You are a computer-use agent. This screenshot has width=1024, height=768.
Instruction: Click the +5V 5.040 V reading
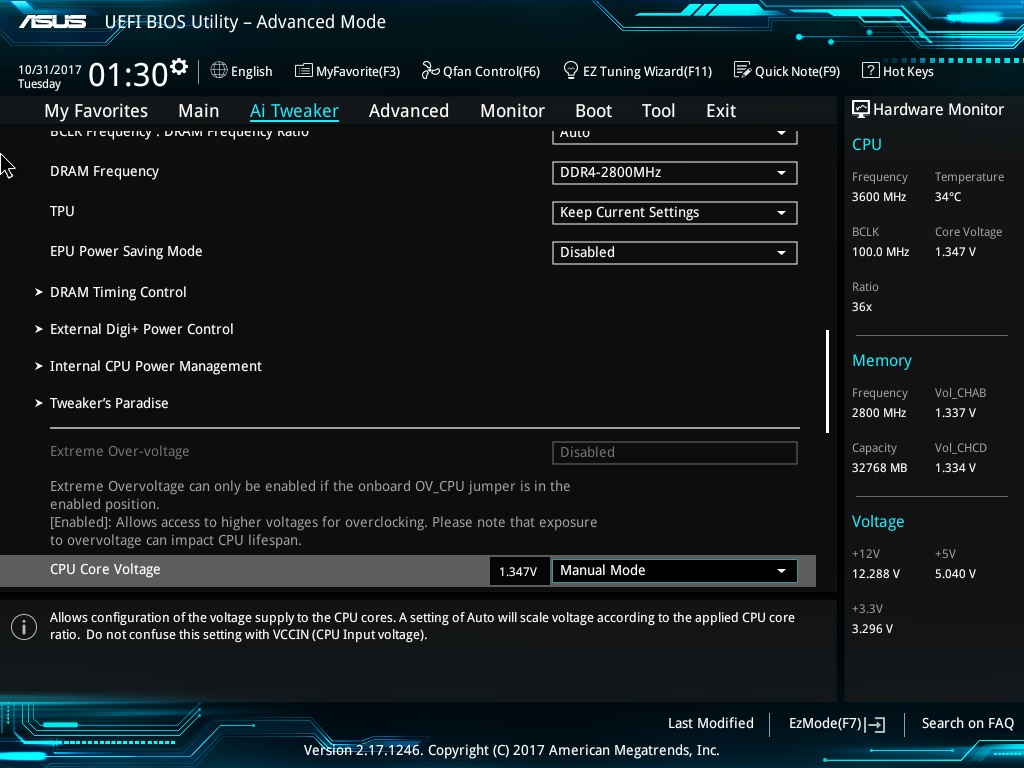pos(955,573)
